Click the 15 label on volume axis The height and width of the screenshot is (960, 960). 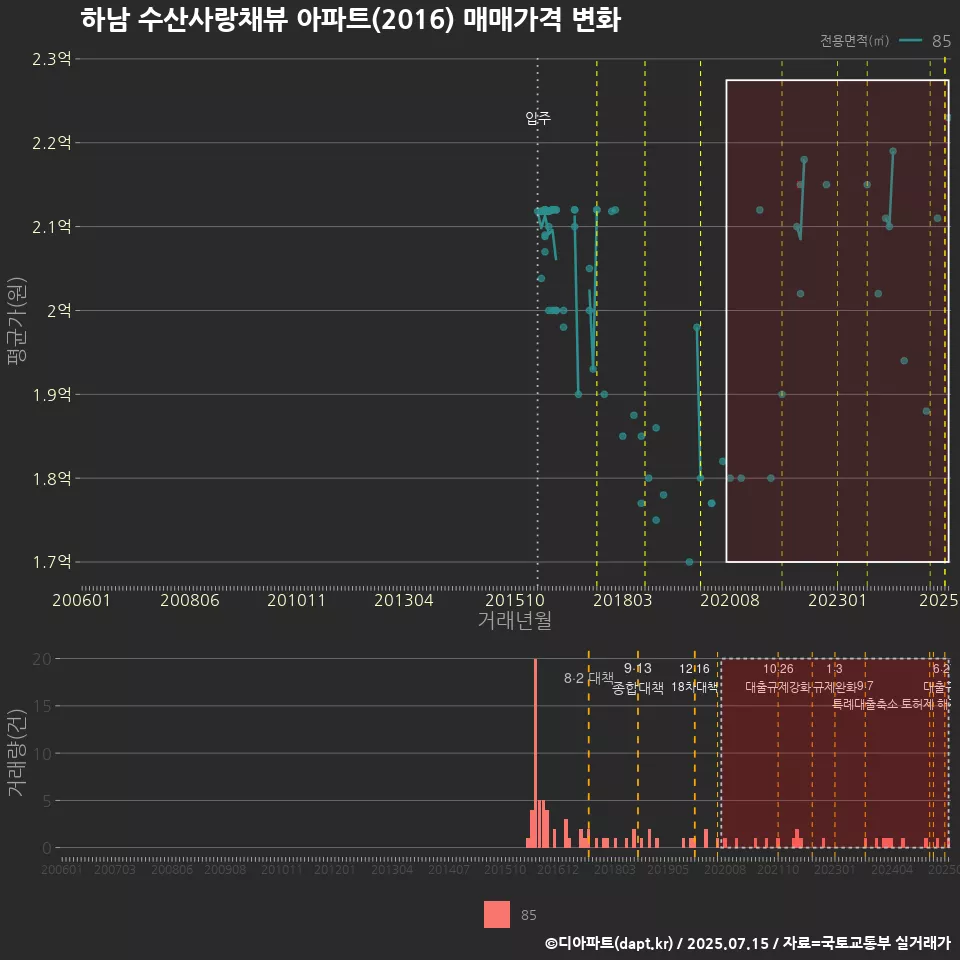pyautogui.click(x=42, y=706)
